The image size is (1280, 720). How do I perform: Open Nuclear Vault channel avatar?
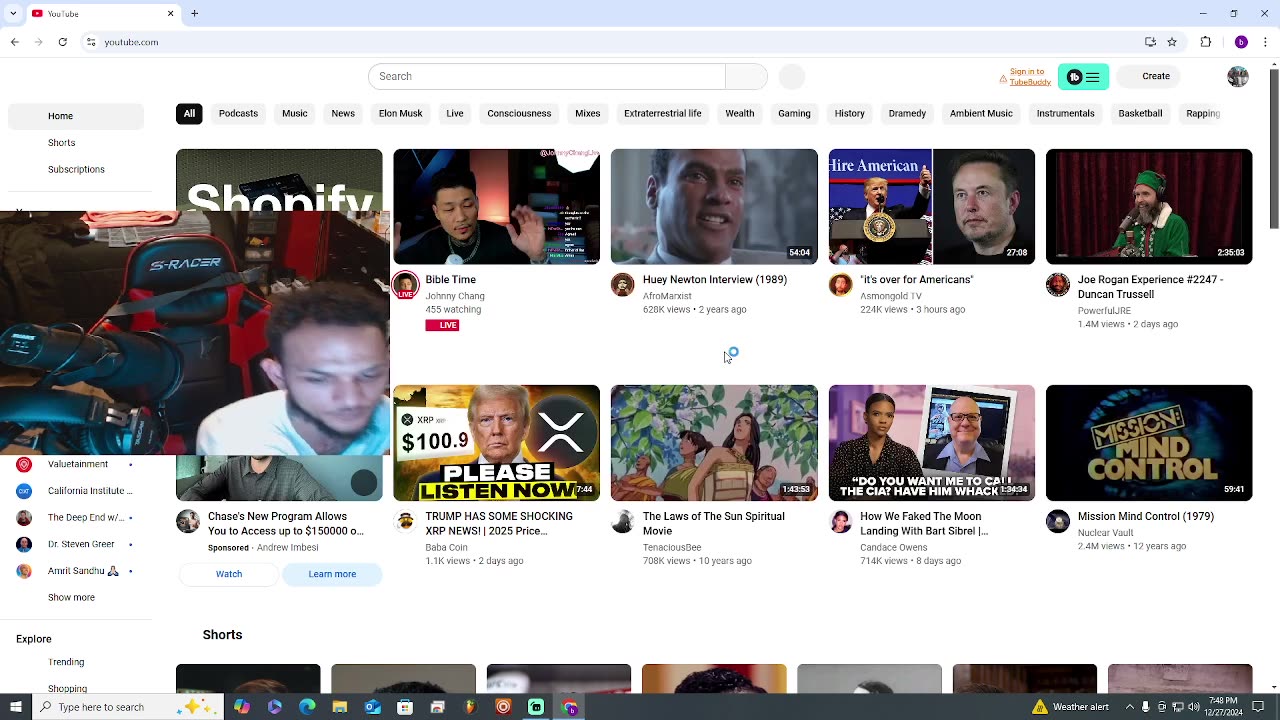click(x=1057, y=521)
